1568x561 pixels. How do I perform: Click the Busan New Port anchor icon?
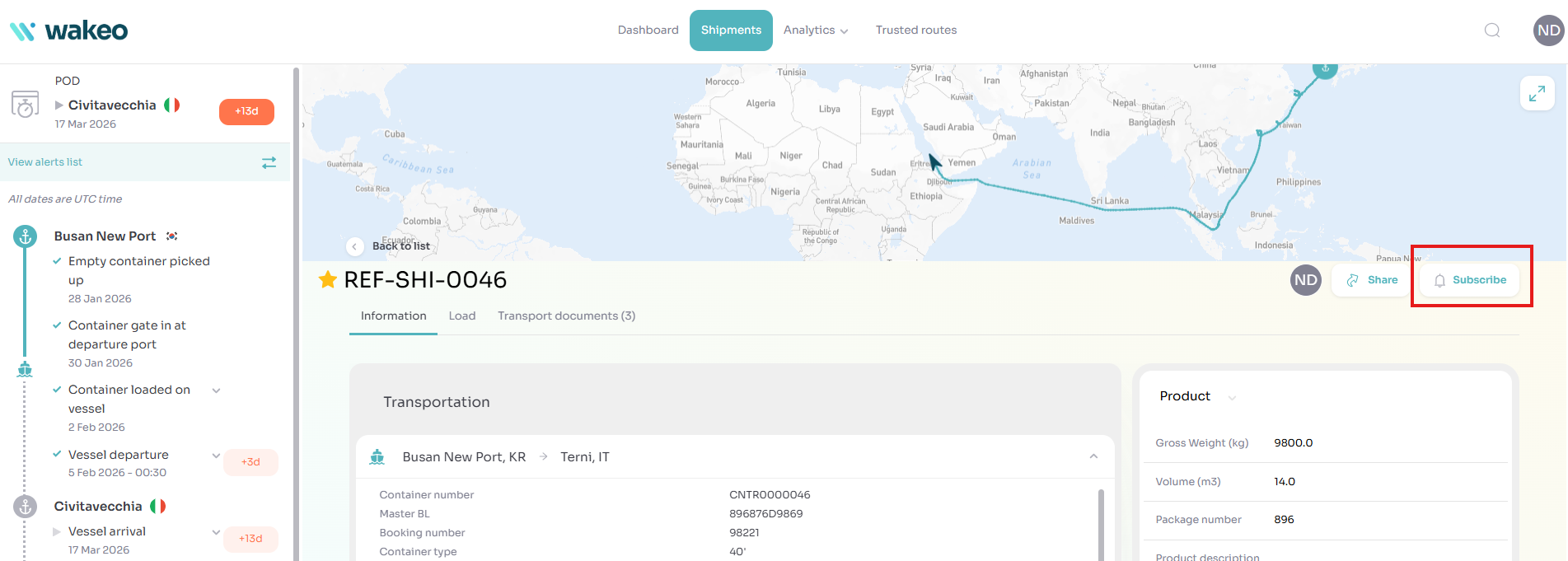26,237
